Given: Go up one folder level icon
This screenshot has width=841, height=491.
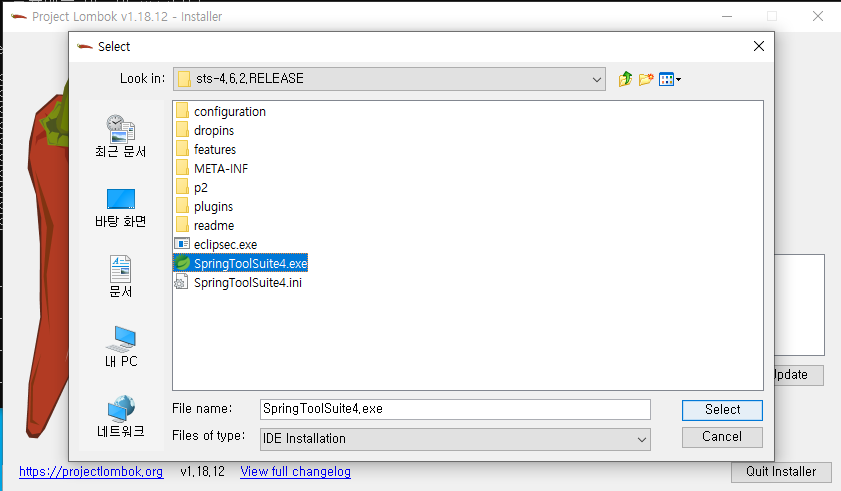Looking at the screenshot, I should [625, 79].
